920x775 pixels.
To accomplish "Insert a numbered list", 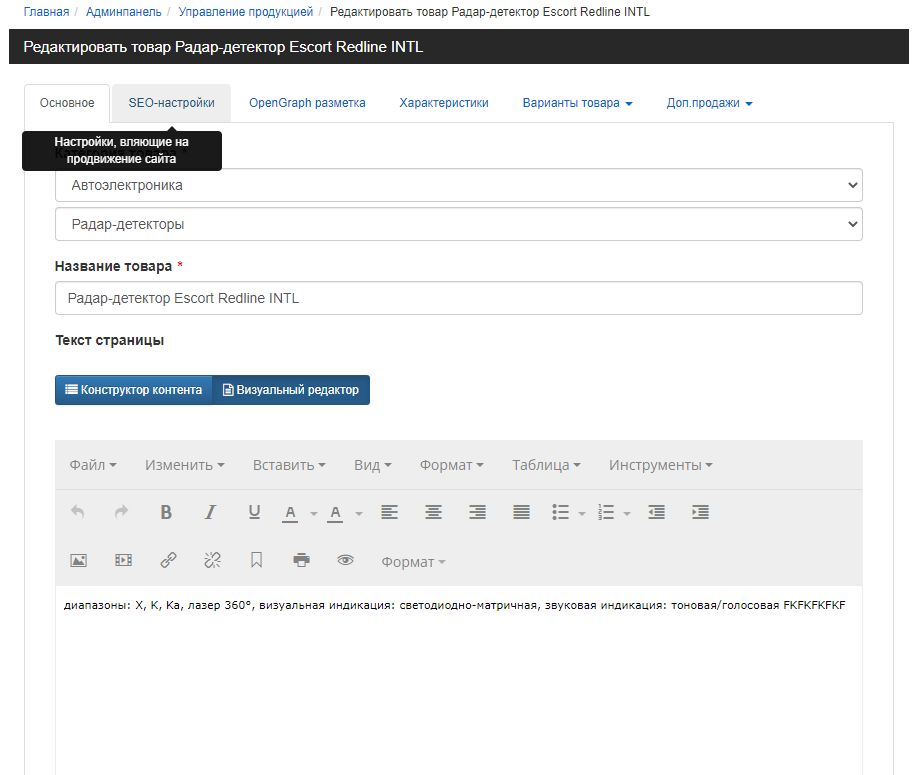I will point(606,512).
